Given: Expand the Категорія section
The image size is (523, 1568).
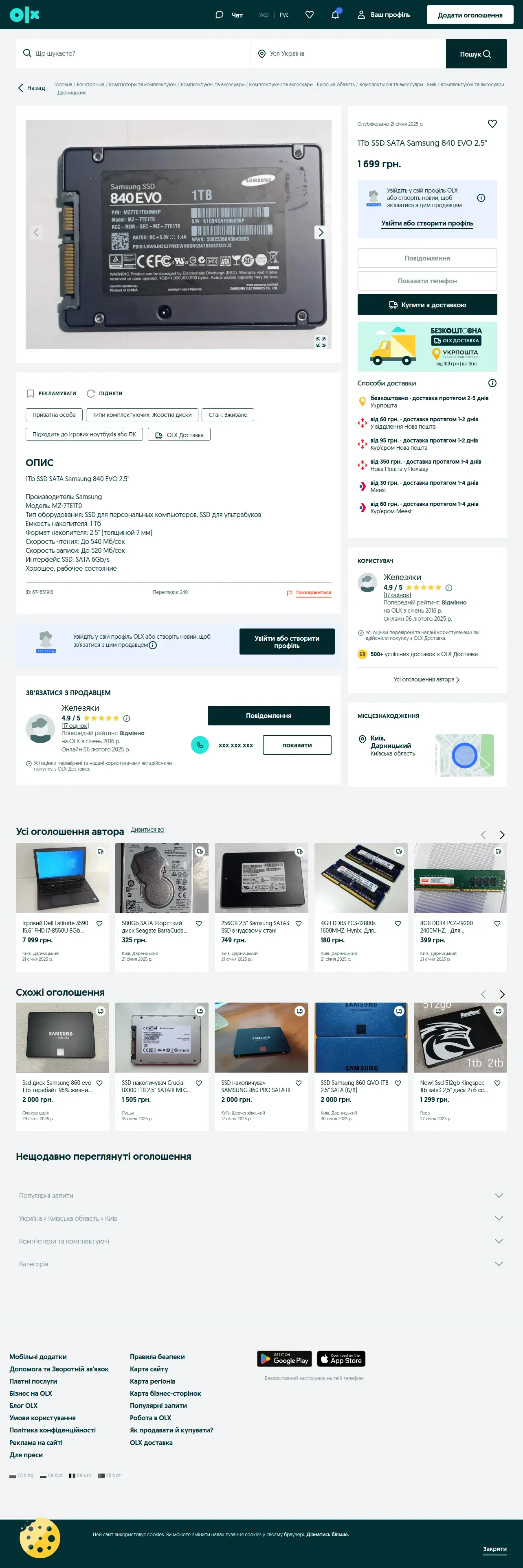Looking at the screenshot, I should pyautogui.click(x=261, y=1264).
